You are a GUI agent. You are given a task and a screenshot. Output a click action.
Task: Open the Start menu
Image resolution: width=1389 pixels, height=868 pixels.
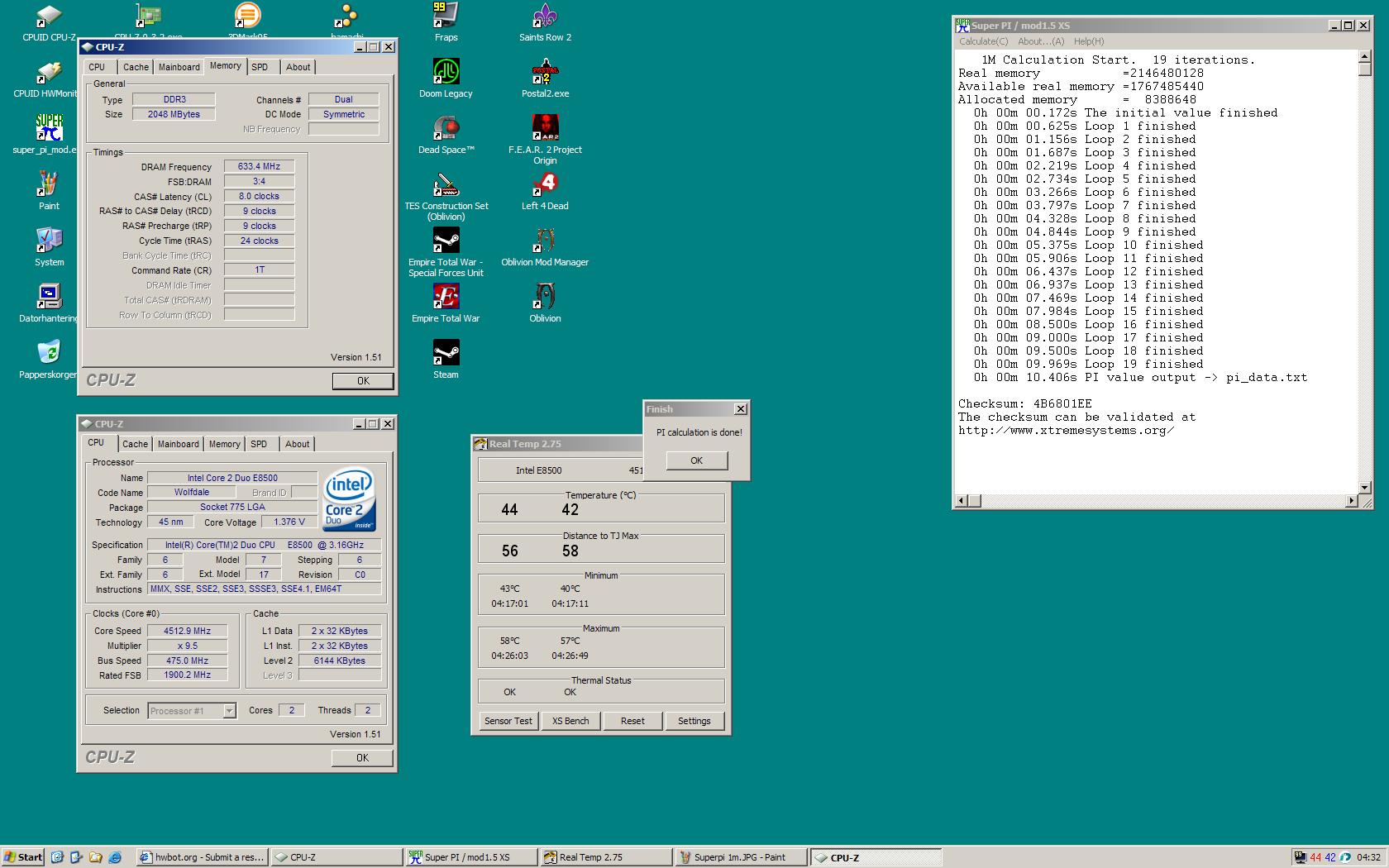[23, 857]
